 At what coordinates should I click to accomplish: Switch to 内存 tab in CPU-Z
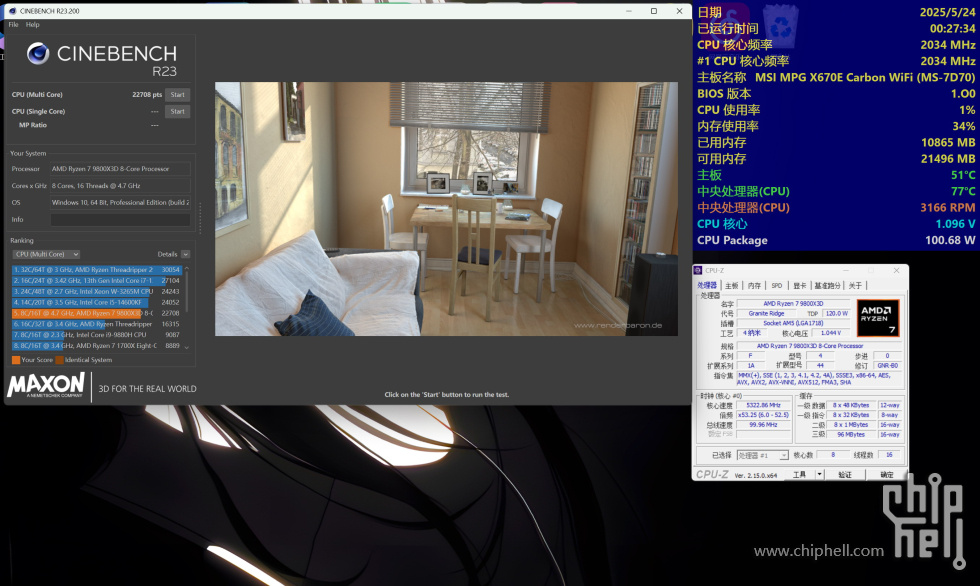754,286
